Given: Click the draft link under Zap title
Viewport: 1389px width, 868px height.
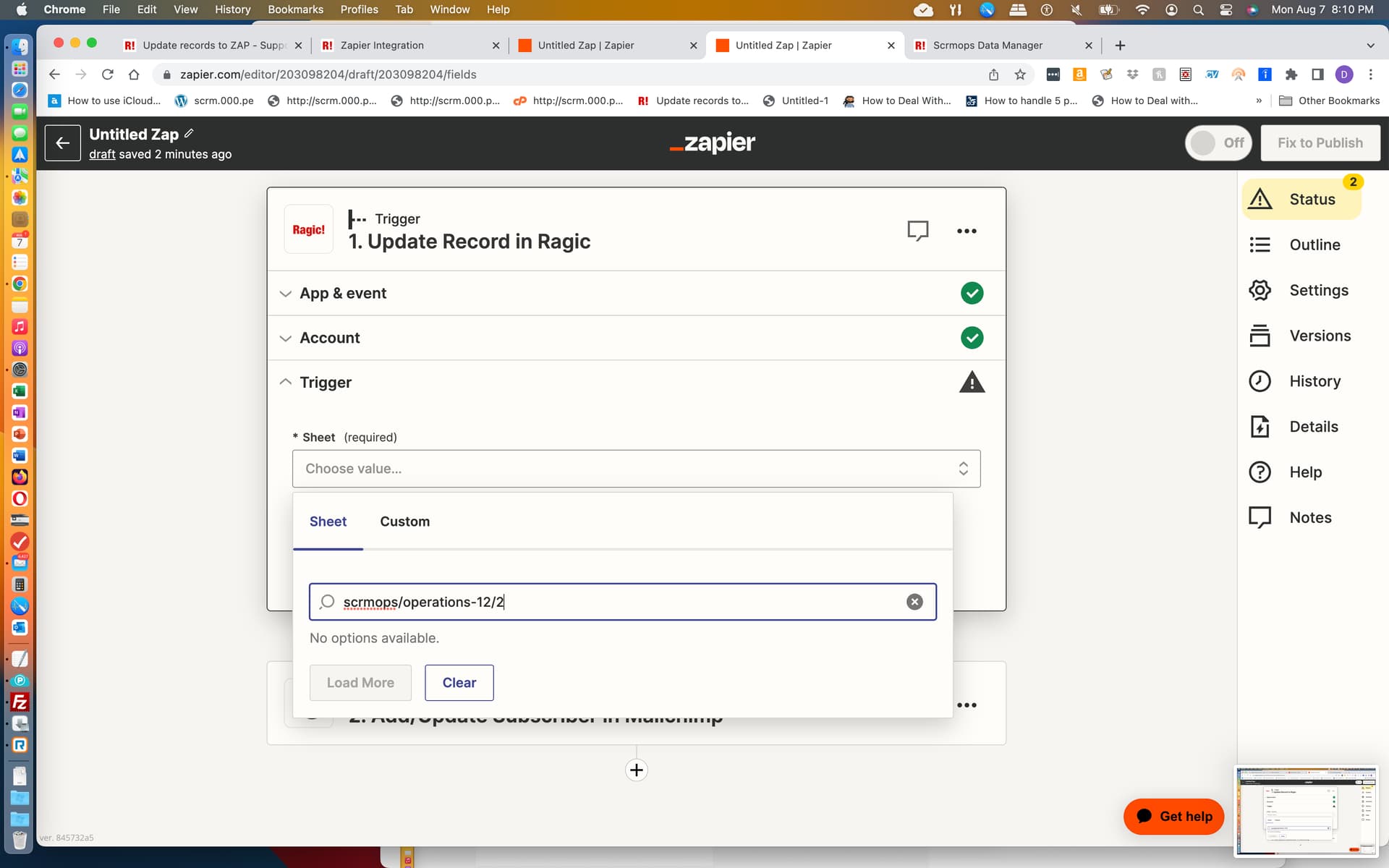Looking at the screenshot, I should 102,154.
